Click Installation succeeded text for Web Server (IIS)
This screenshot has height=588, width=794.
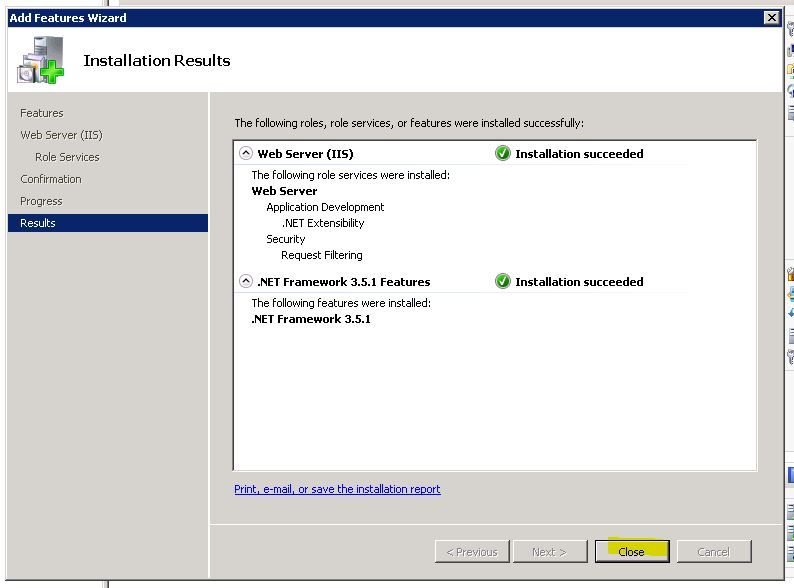point(579,153)
